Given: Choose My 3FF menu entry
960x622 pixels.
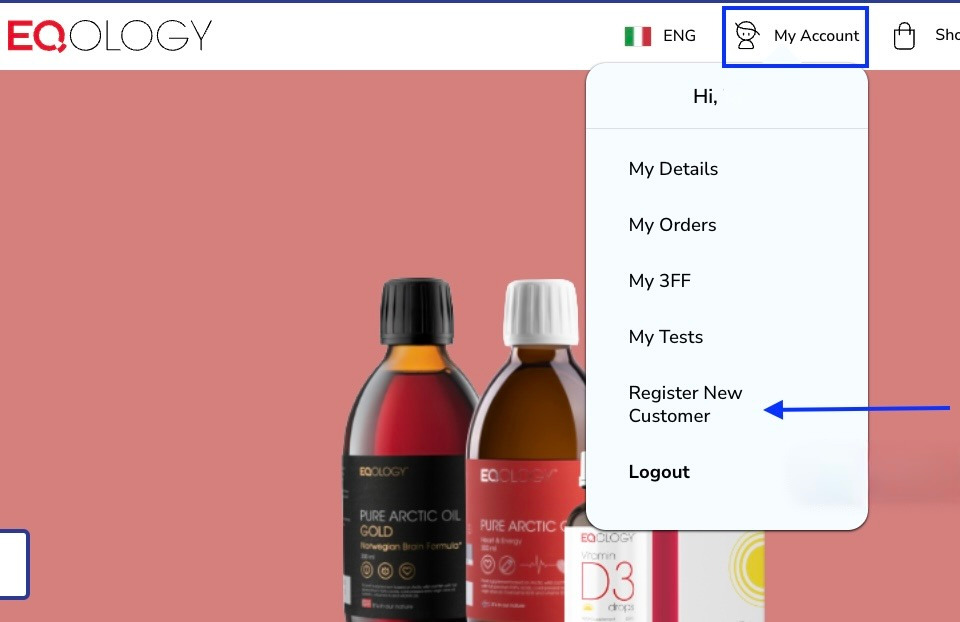Looking at the screenshot, I should [659, 281].
